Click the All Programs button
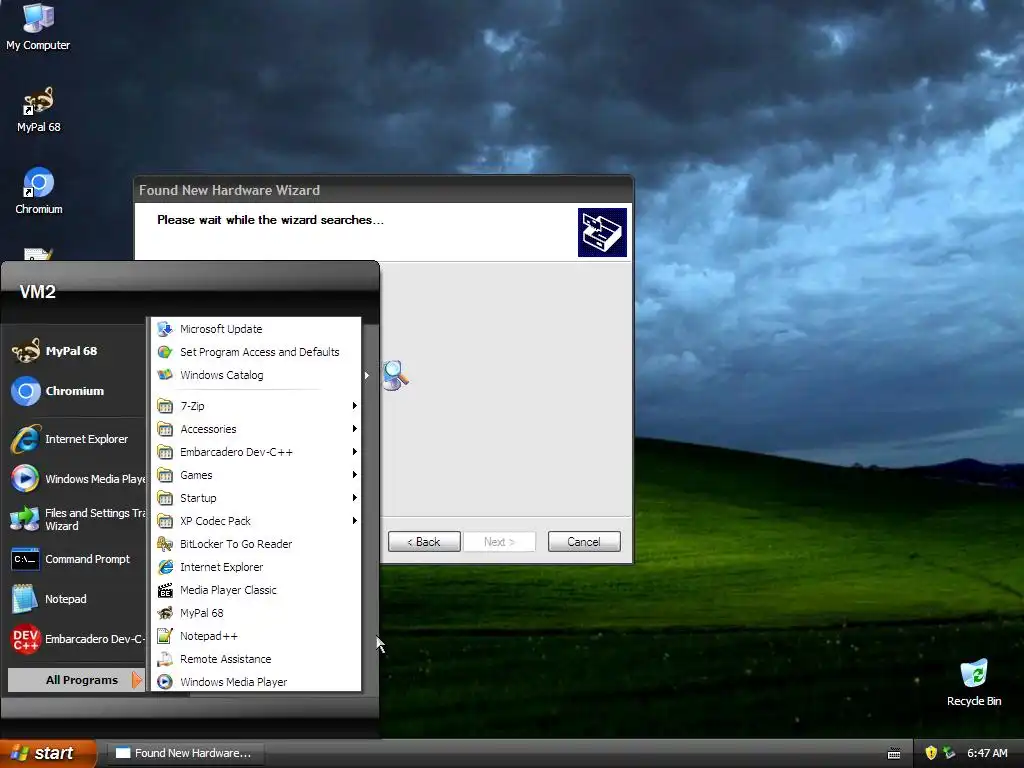 [76, 680]
